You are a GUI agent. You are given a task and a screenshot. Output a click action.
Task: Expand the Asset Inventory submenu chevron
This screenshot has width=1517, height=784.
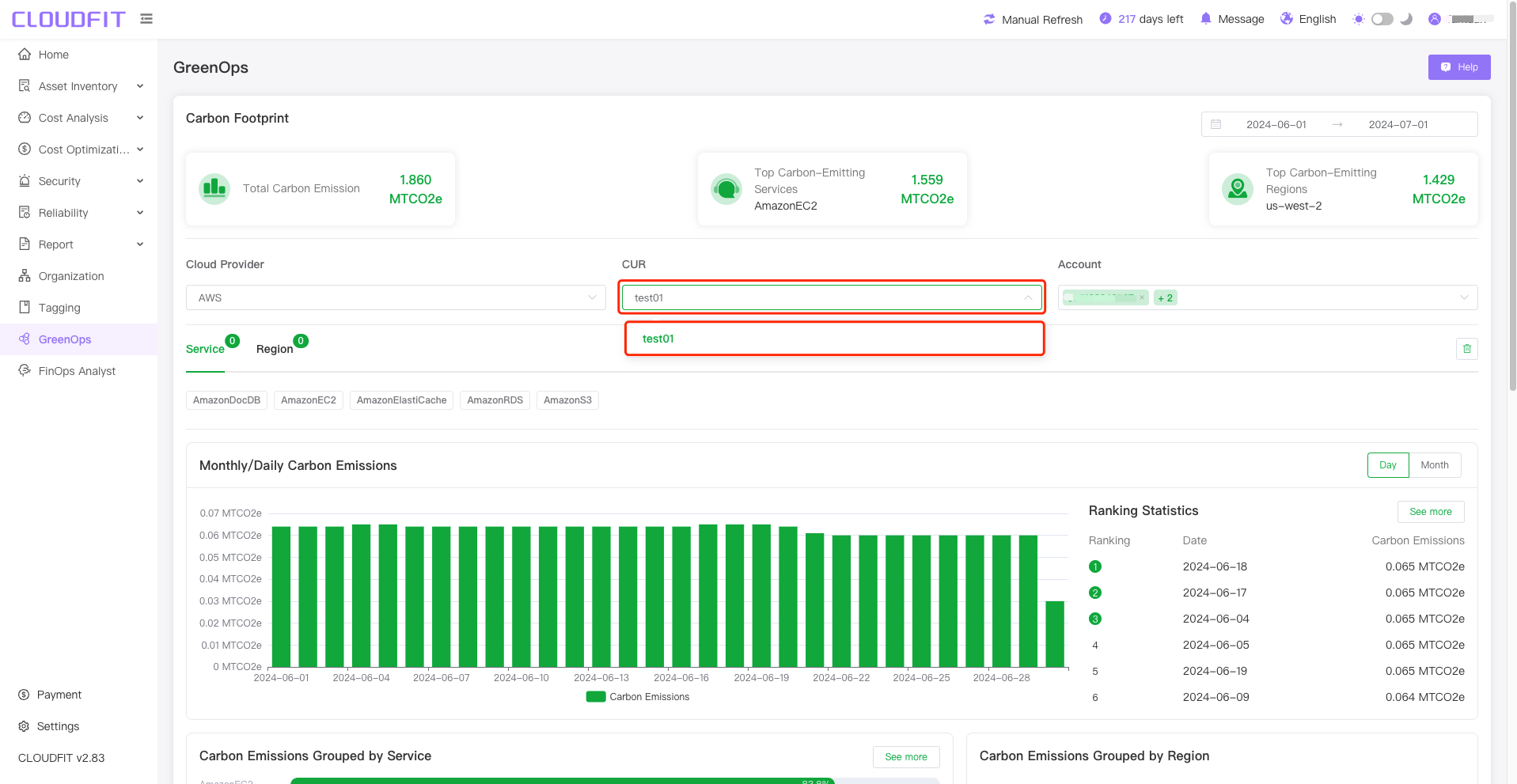140,86
